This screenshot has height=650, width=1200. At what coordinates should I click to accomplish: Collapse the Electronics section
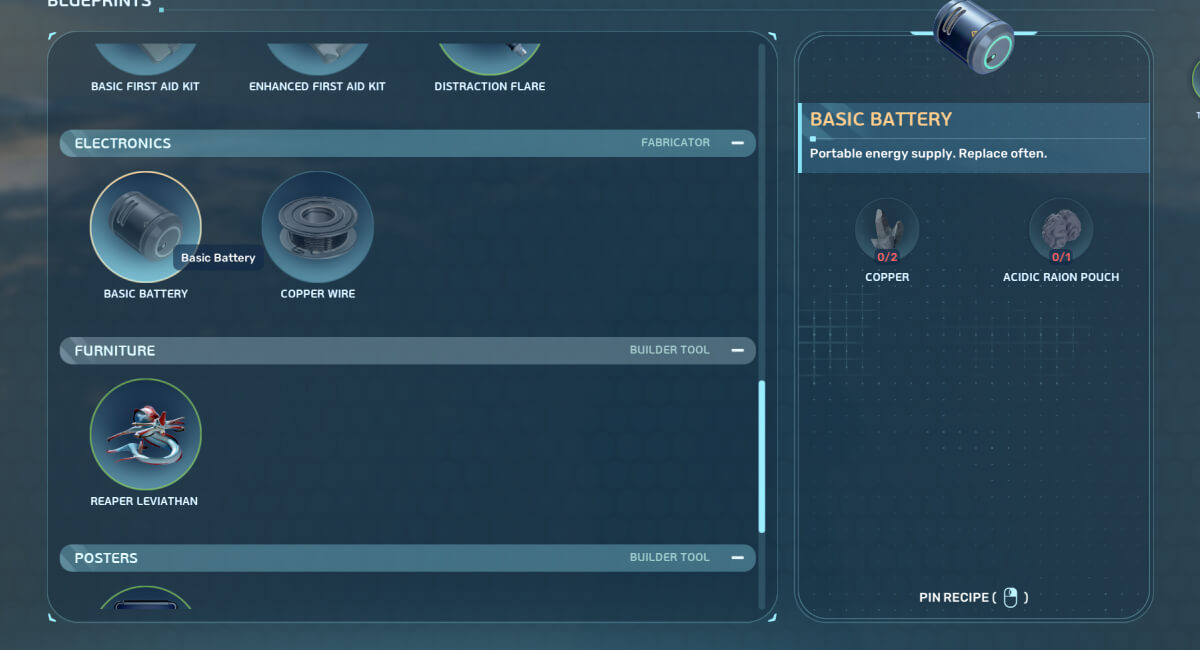click(x=737, y=143)
